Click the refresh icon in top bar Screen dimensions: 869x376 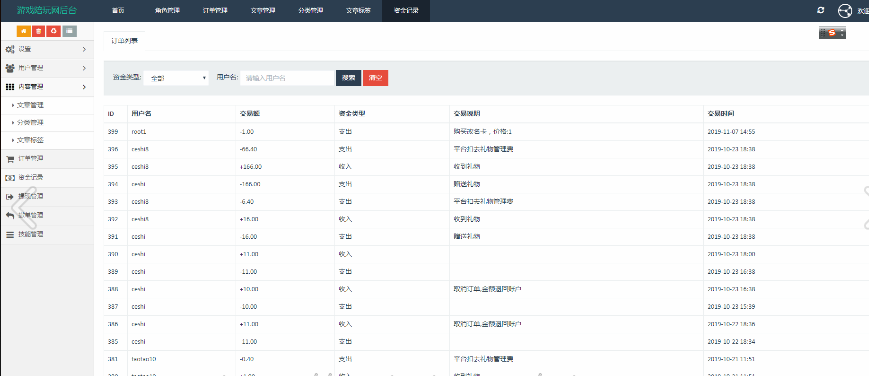[x=820, y=10]
